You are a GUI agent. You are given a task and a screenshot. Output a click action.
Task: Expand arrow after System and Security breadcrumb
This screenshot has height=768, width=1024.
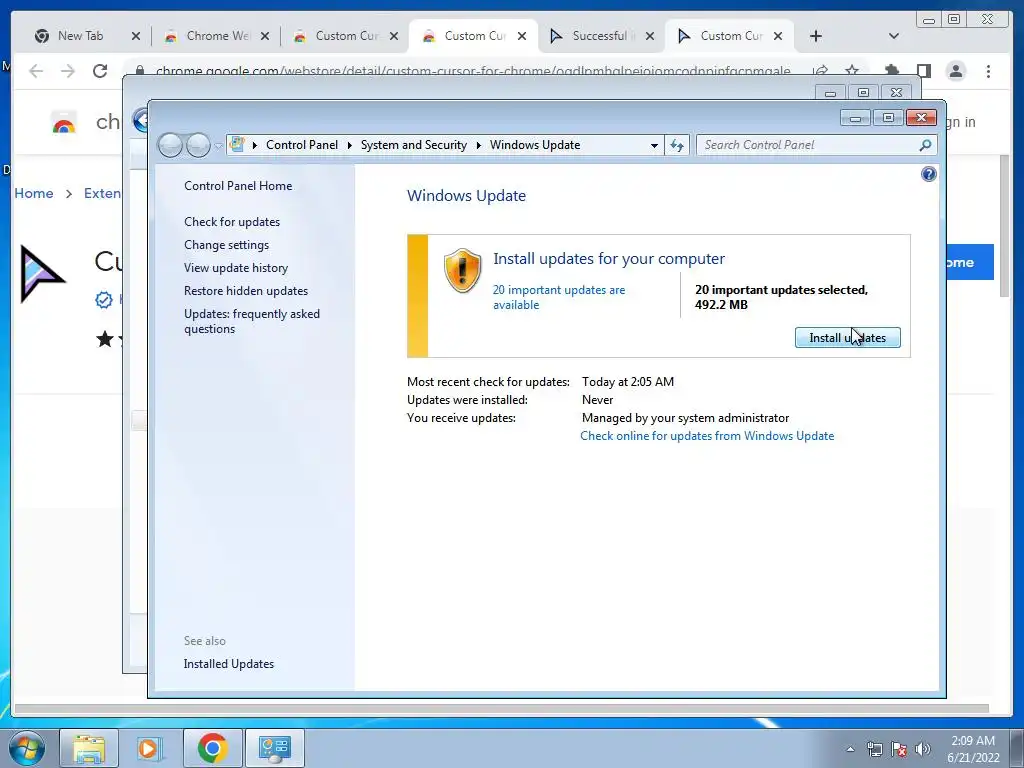point(479,145)
